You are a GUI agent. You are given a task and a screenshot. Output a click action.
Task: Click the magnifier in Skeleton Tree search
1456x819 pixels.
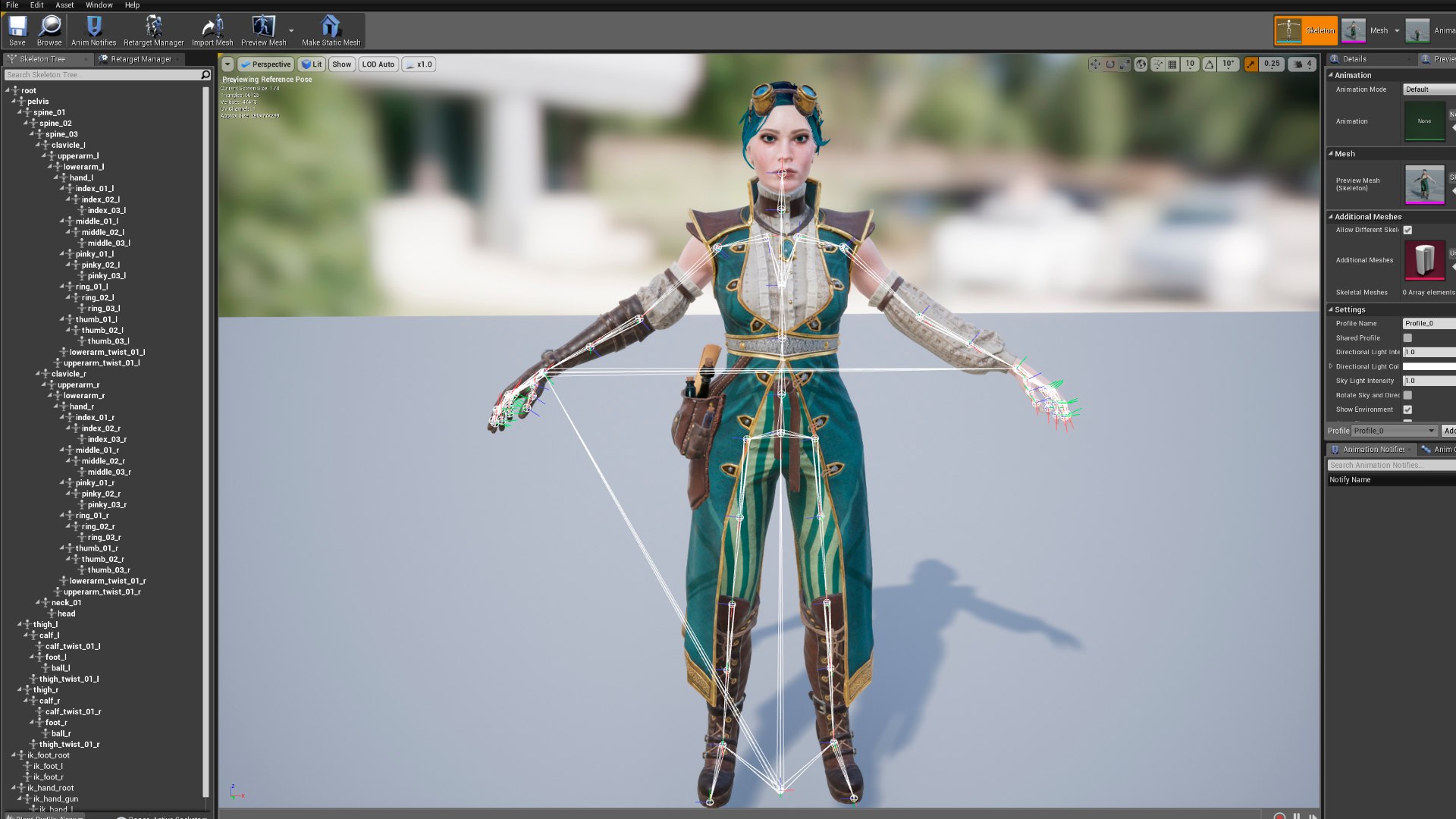pos(205,74)
